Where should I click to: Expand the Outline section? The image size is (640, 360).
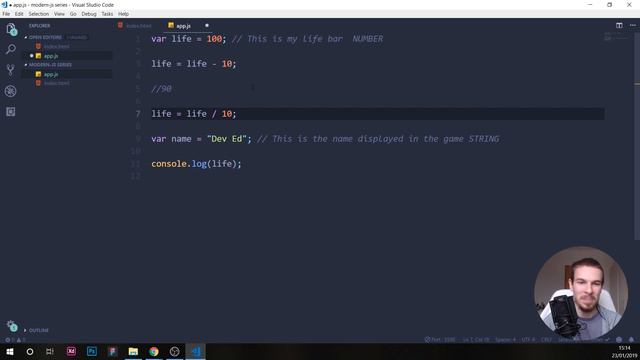pyautogui.click(x=36, y=330)
